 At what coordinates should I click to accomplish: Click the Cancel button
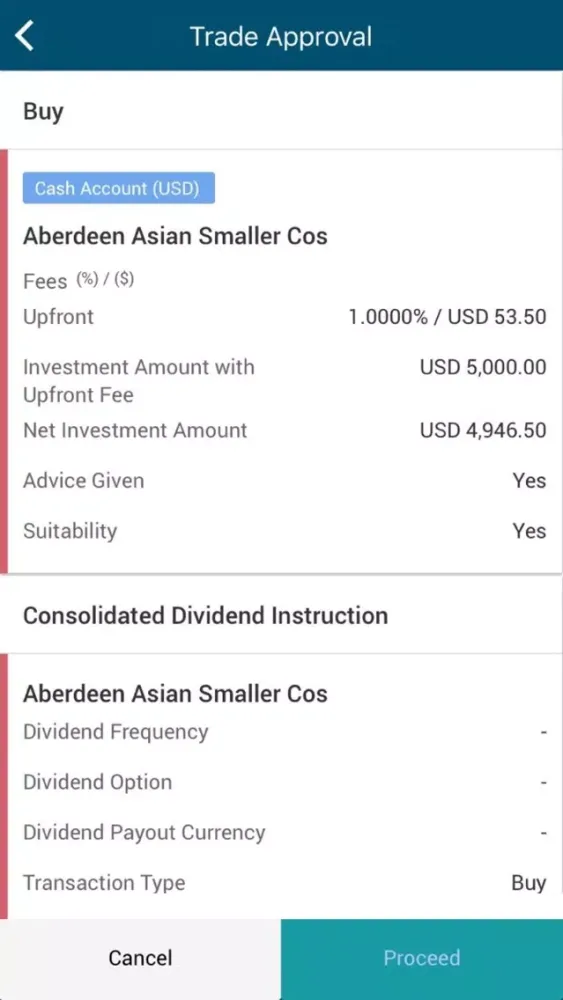(140, 959)
